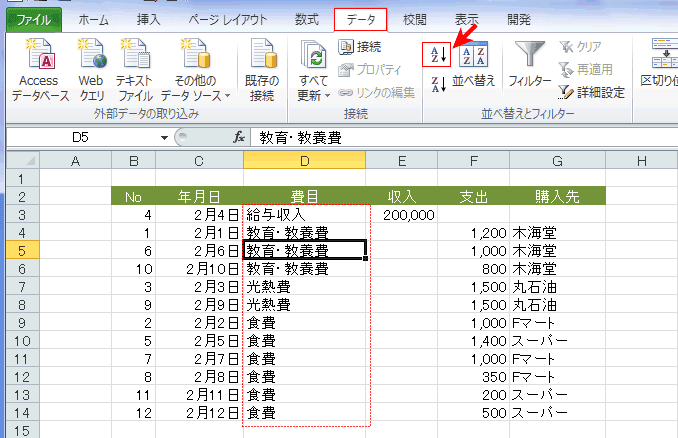The height and width of the screenshot is (438, 678).
Task: Click the formula bar text 教育・教養費
Action: 301,138
